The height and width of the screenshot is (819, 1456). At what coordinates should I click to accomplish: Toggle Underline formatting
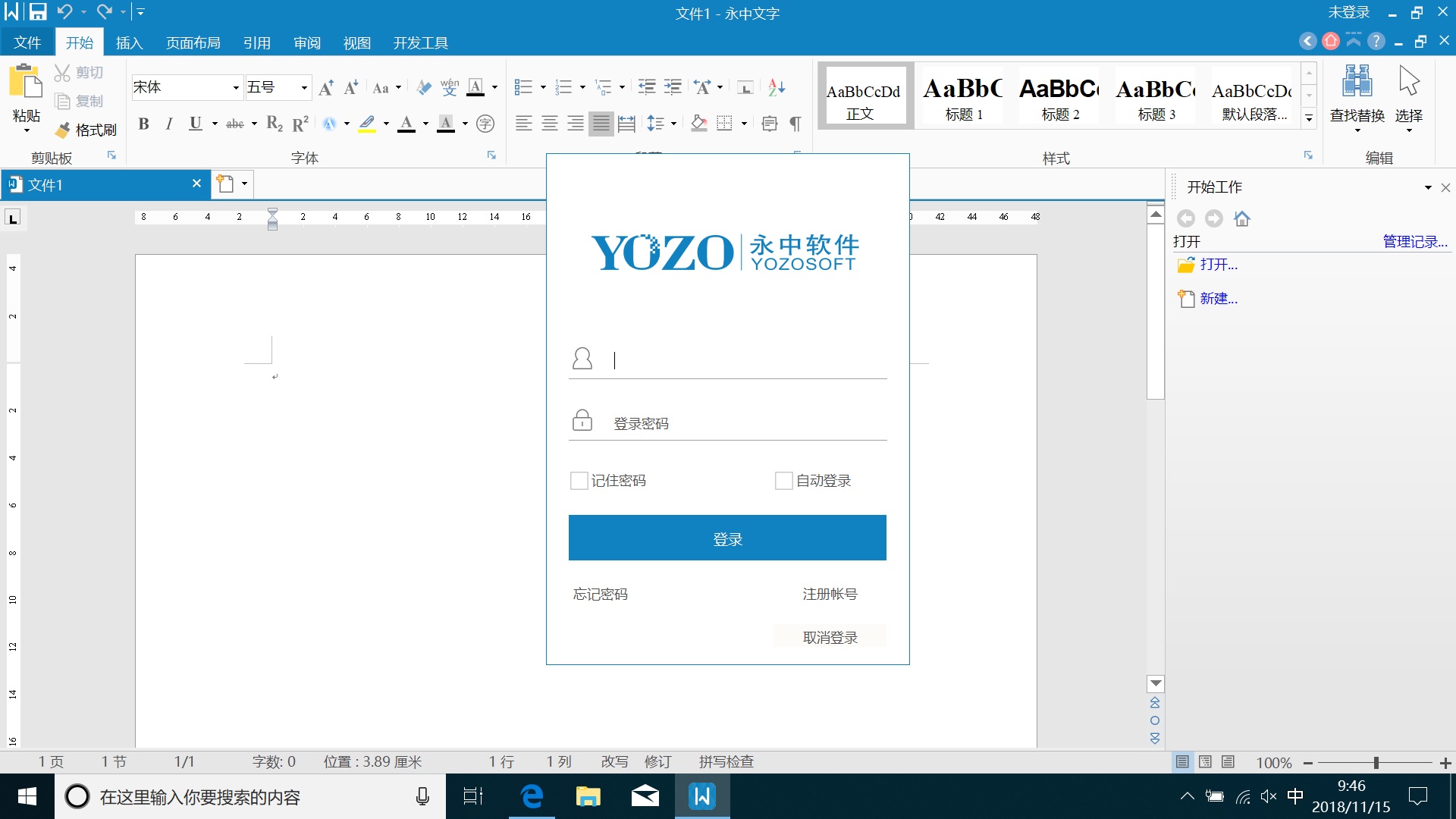click(x=196, y=124)
